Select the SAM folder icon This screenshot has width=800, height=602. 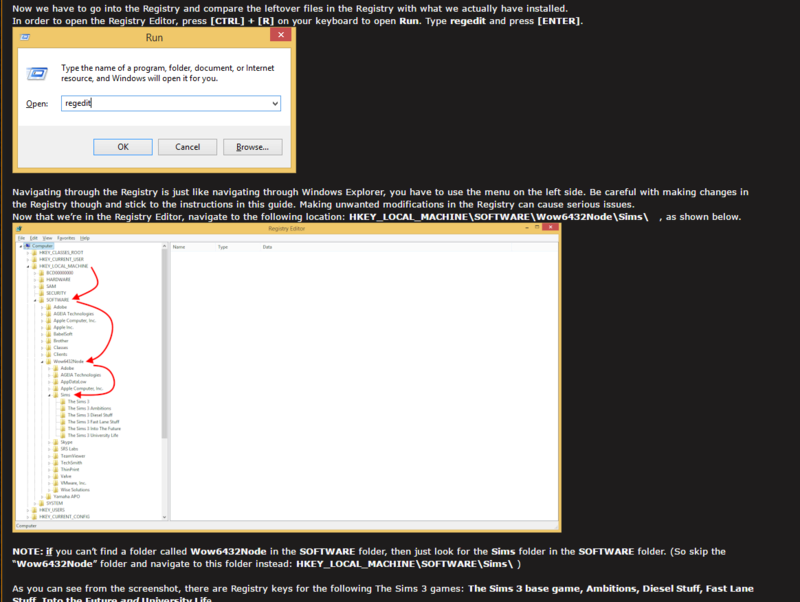click(42, 286)
